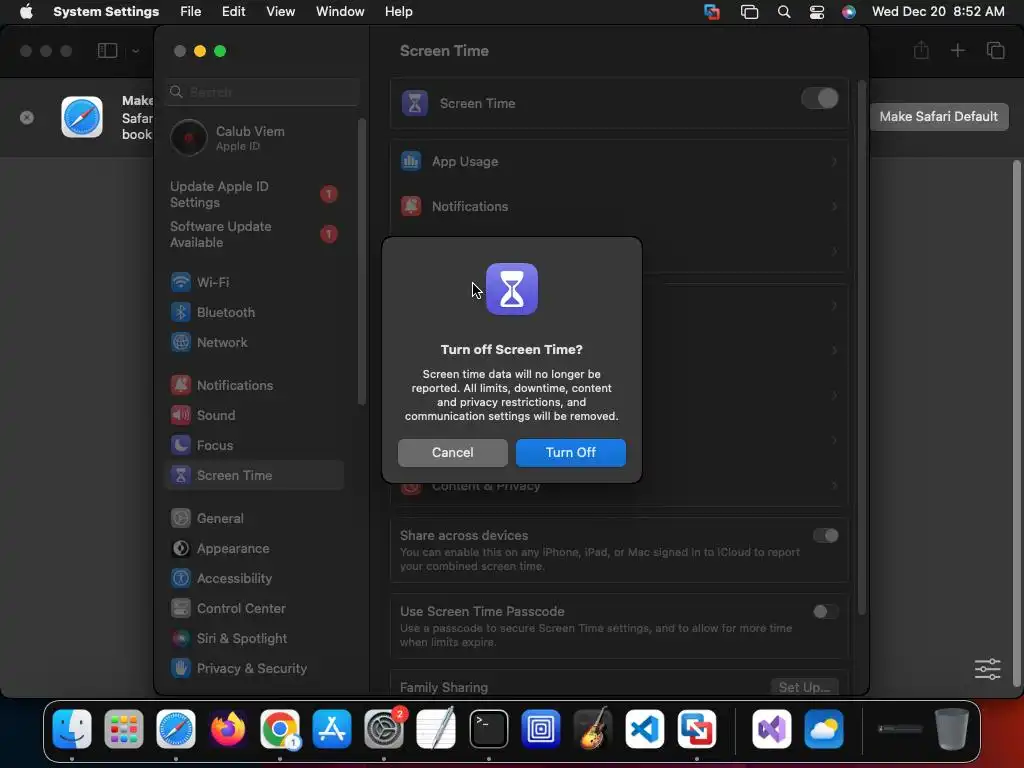
Task: Select Siri & Spotlight in the settings sidebar
Action: [255, 639]
